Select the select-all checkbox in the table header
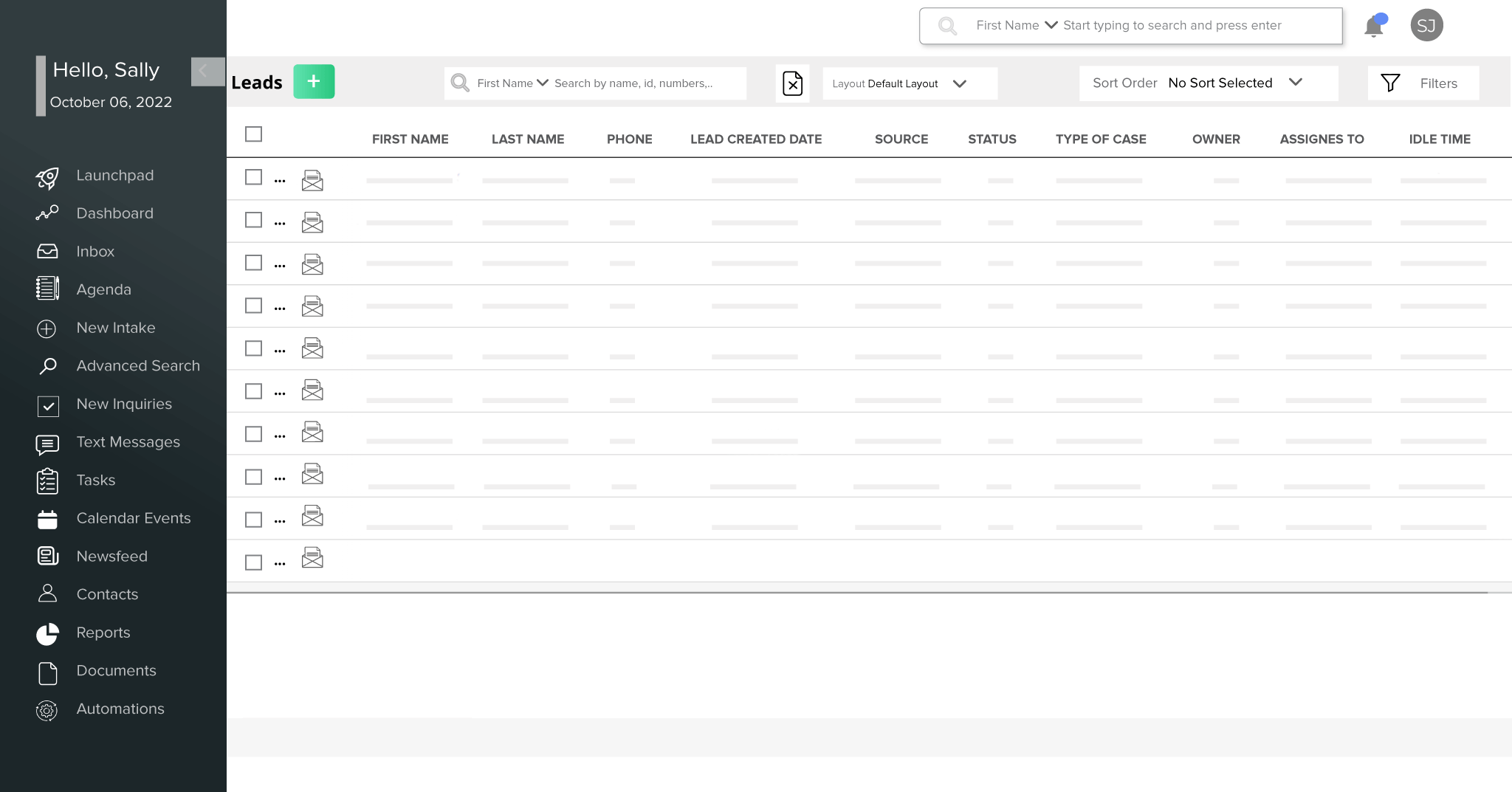Screen dimensions: 1512x792 [x=253, y=134]
